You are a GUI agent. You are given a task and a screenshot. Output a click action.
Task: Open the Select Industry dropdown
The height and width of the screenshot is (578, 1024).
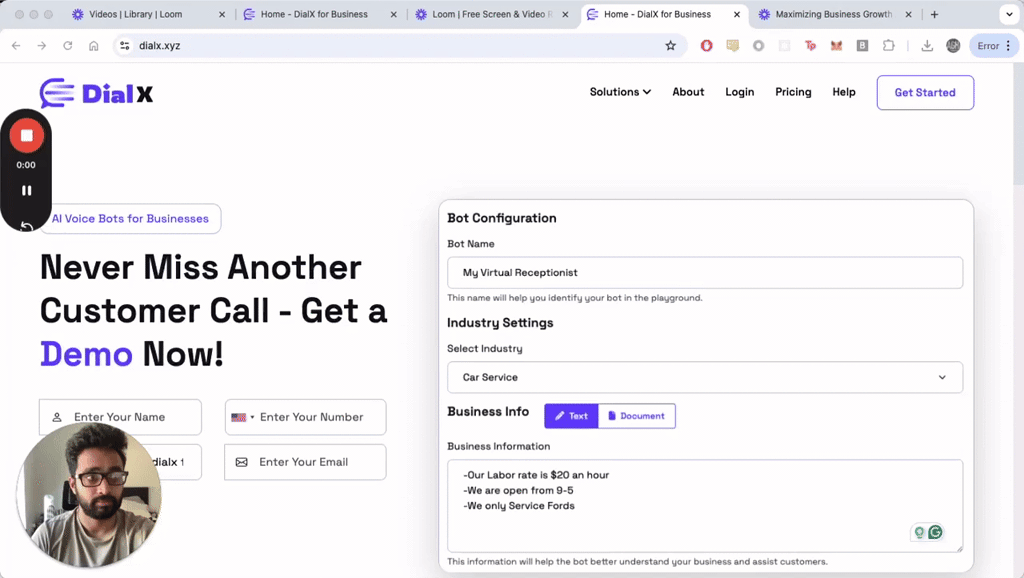tap(705, 377)
